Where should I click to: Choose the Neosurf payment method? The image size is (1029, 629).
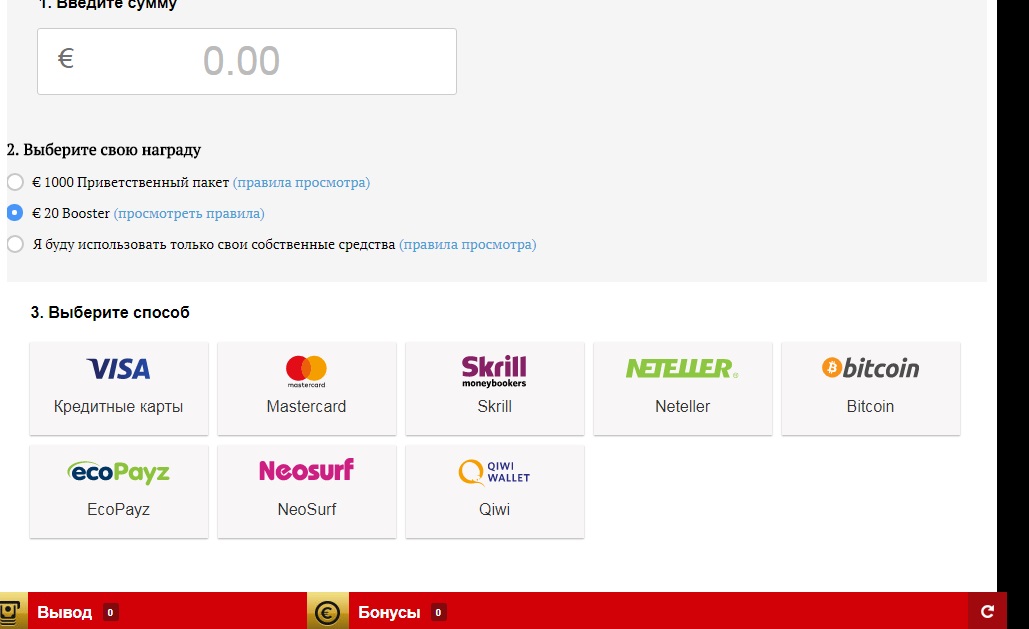click(x=306, y=491)
